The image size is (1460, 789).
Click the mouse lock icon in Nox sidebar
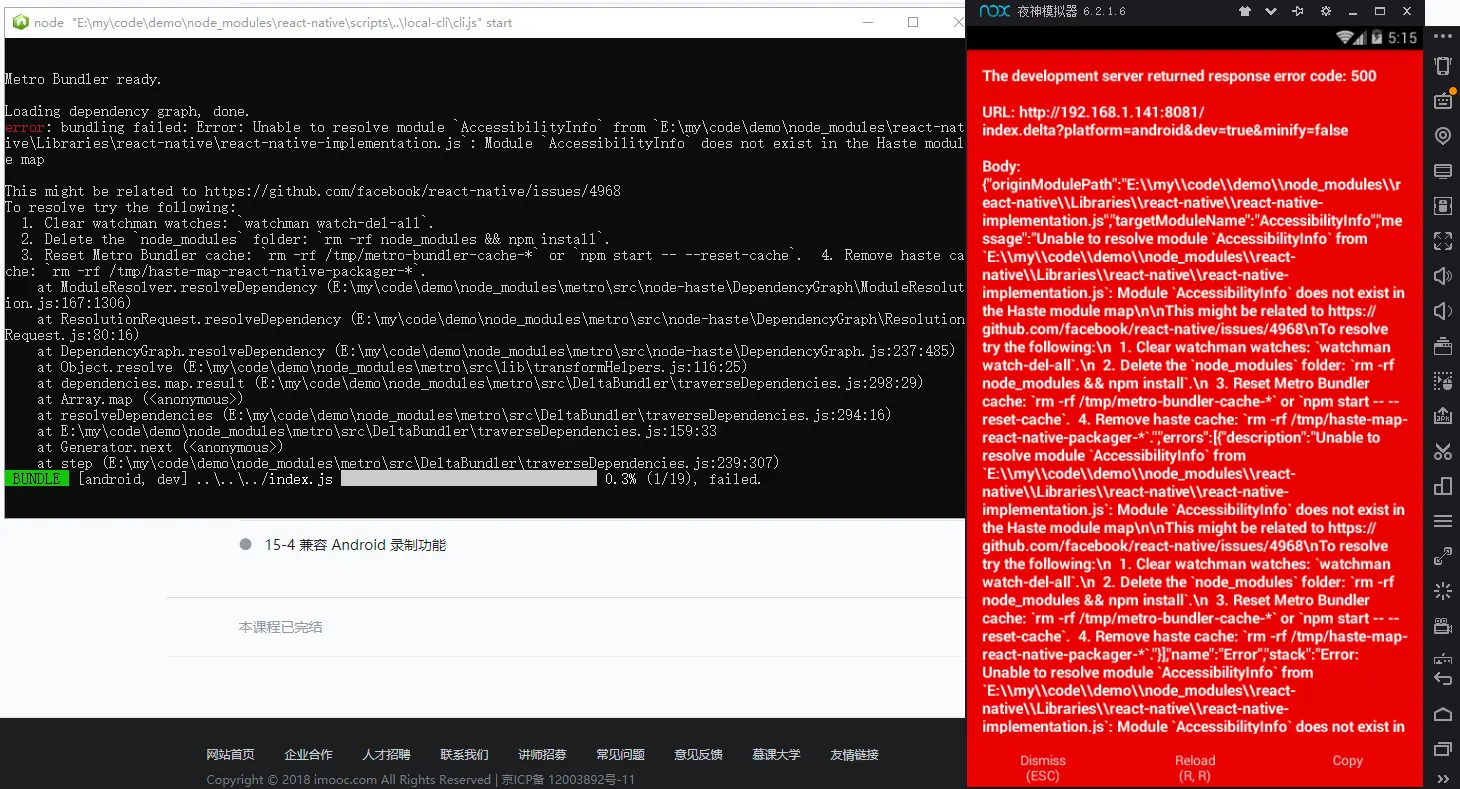(1443, 206)
